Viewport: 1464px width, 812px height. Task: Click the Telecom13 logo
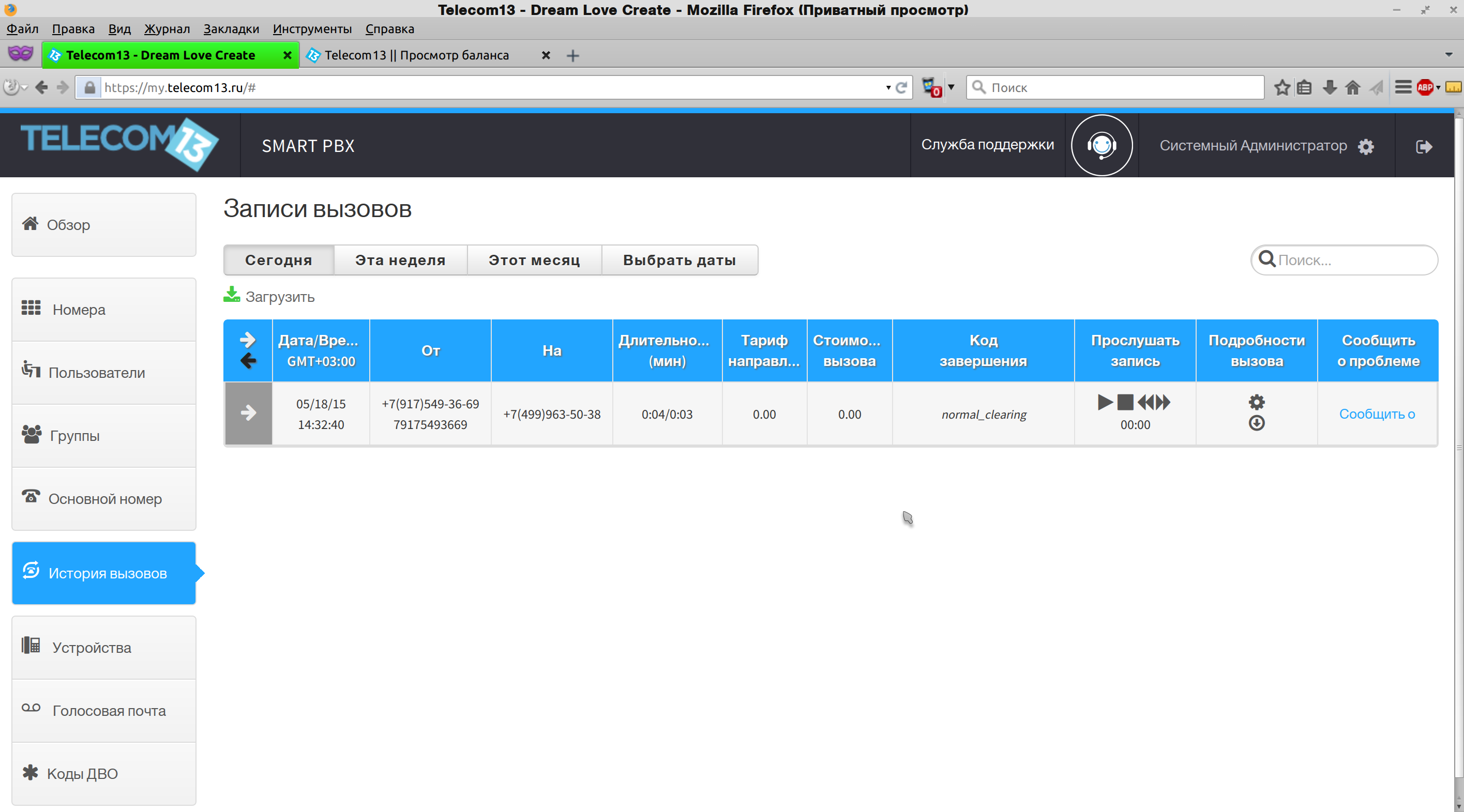point(119,144)
